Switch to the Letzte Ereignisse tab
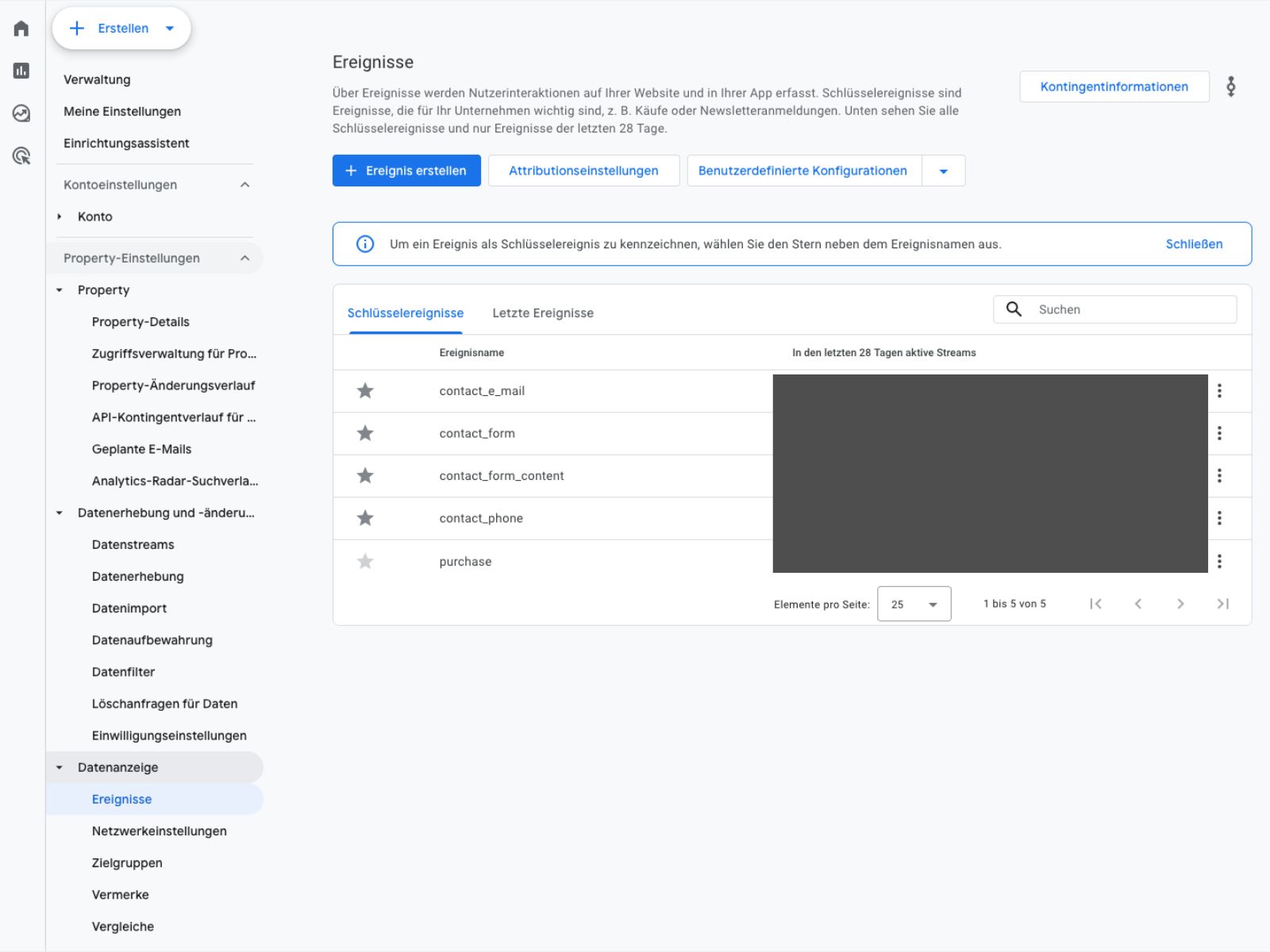This screenshot has width=1270, height=952. (x=543, y=313)
